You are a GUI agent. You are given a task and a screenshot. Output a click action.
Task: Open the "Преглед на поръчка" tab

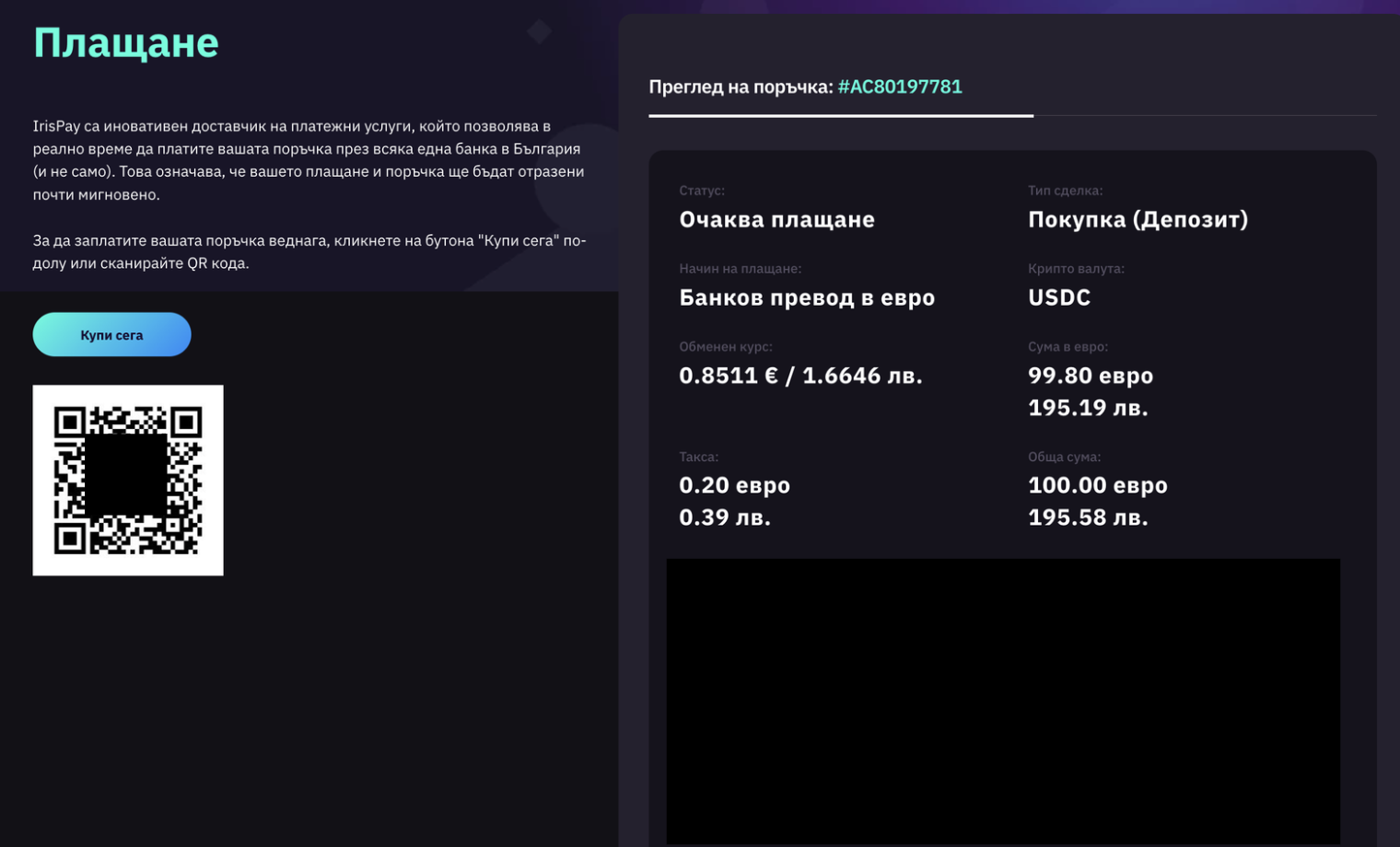click(741, 87)
